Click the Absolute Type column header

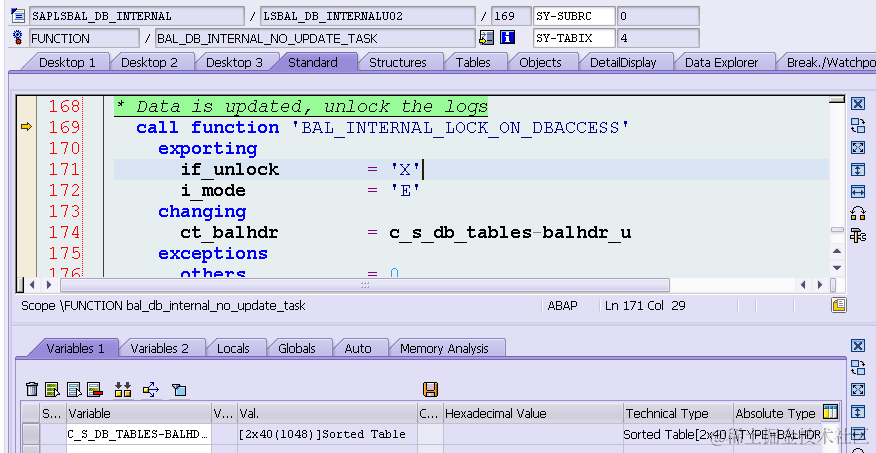(x=775, y=413)
